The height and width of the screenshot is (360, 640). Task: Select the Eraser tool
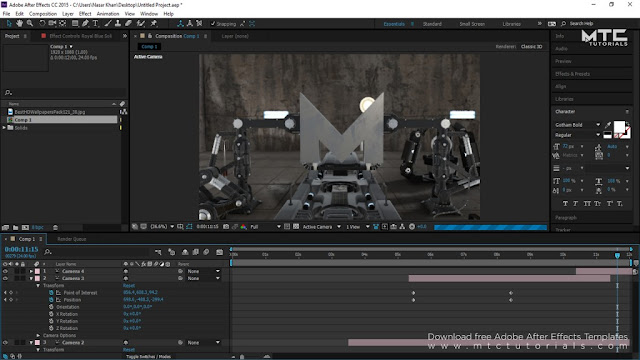[128, 24]
